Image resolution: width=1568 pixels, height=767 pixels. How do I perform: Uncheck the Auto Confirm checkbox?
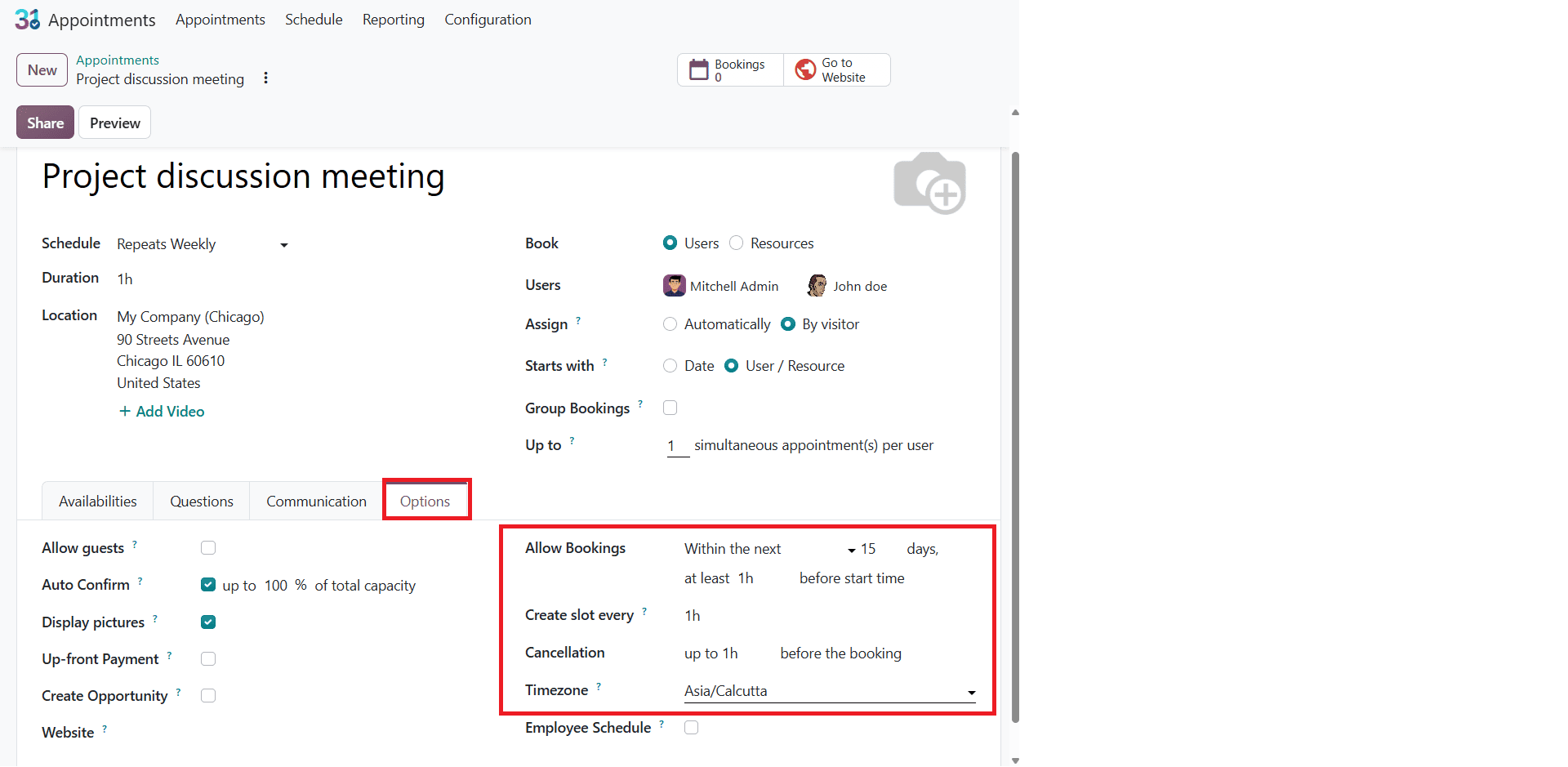[x=208, y=585]
